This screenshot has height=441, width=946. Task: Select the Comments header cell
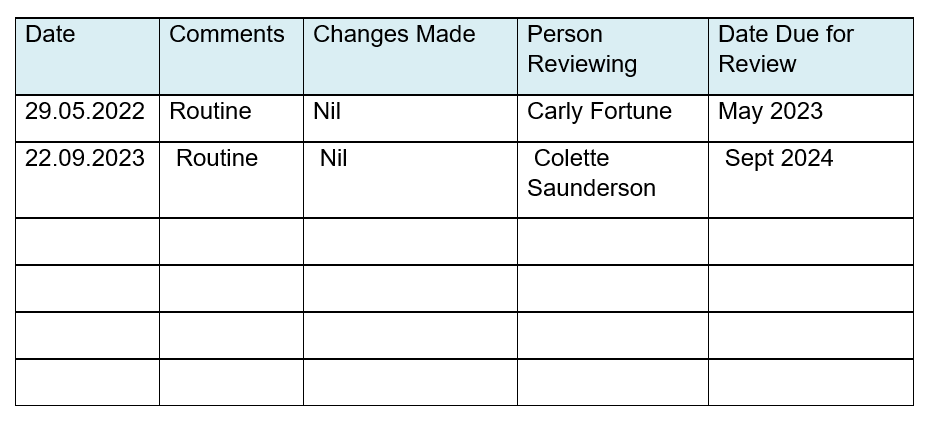point(231,56)
